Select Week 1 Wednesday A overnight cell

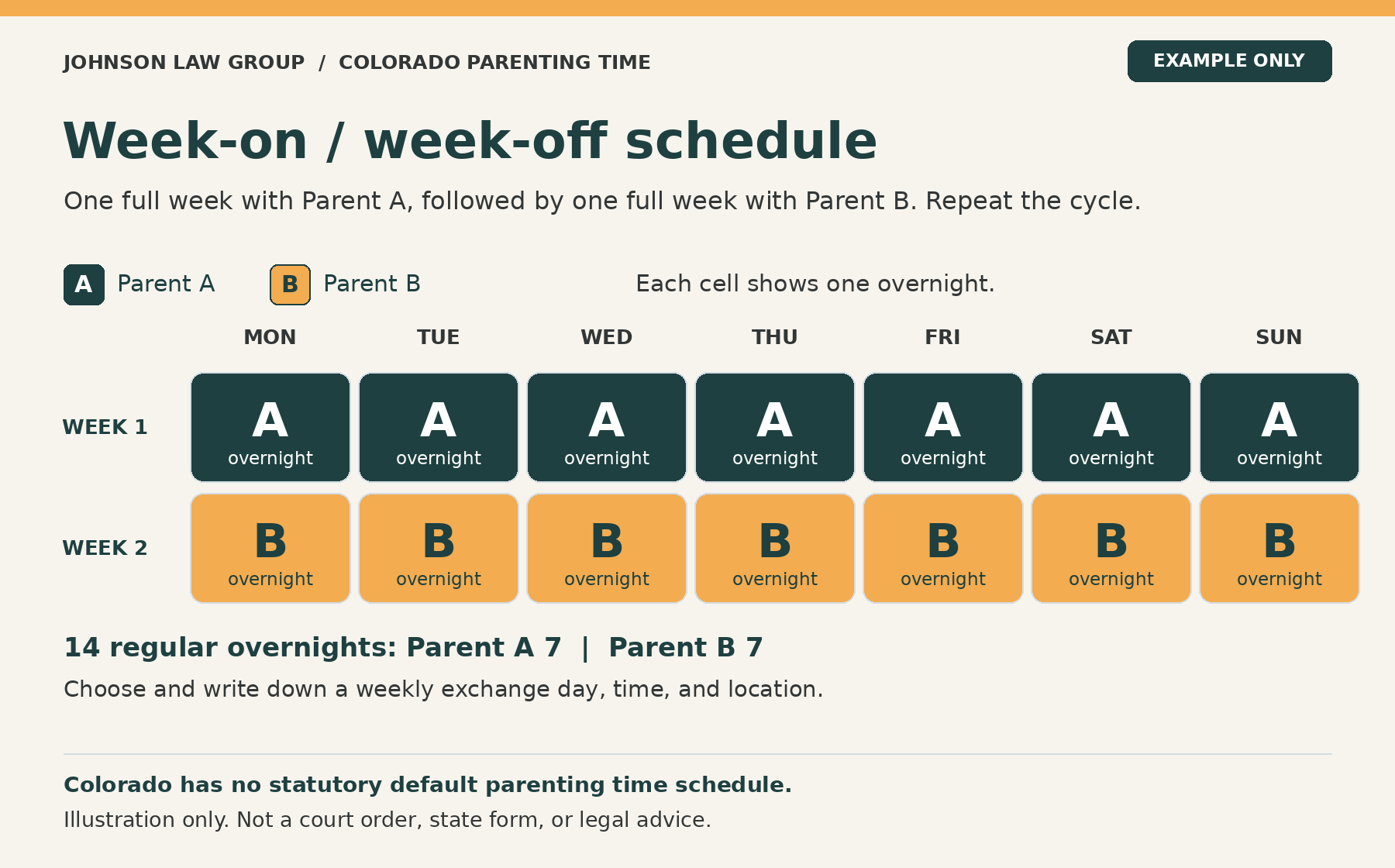point(607,427)
